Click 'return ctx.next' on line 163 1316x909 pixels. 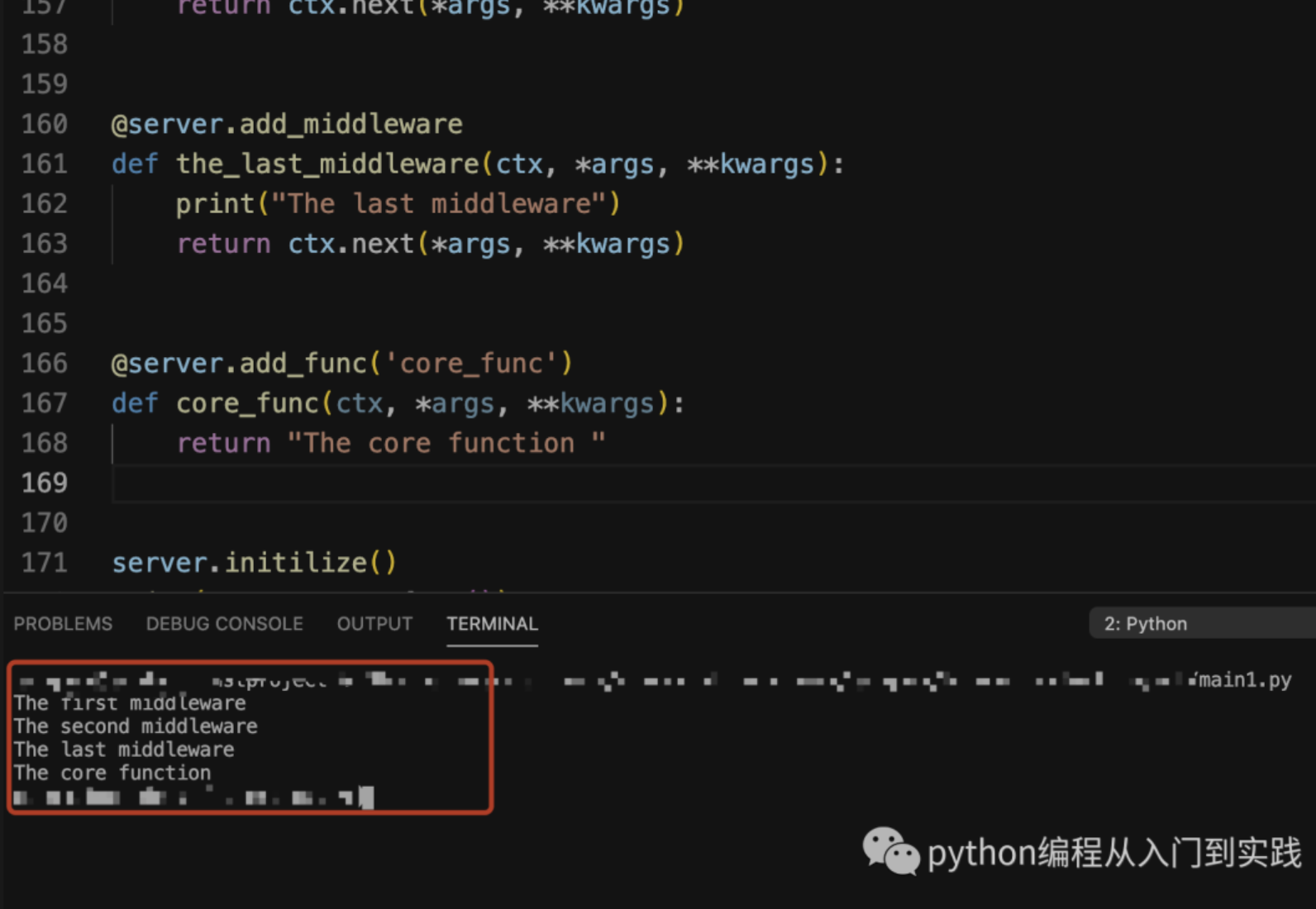295,244
